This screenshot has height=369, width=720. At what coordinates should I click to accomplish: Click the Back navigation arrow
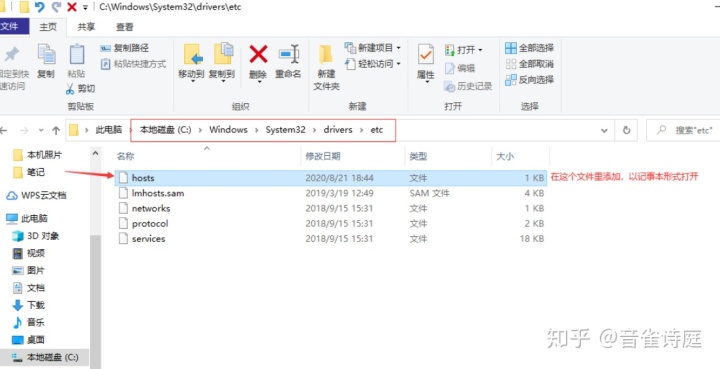point(4,131)
